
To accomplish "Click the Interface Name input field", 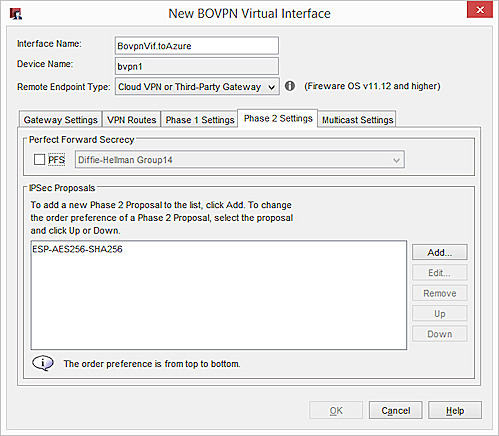I will pyautogui.click(x=197, y=46).
